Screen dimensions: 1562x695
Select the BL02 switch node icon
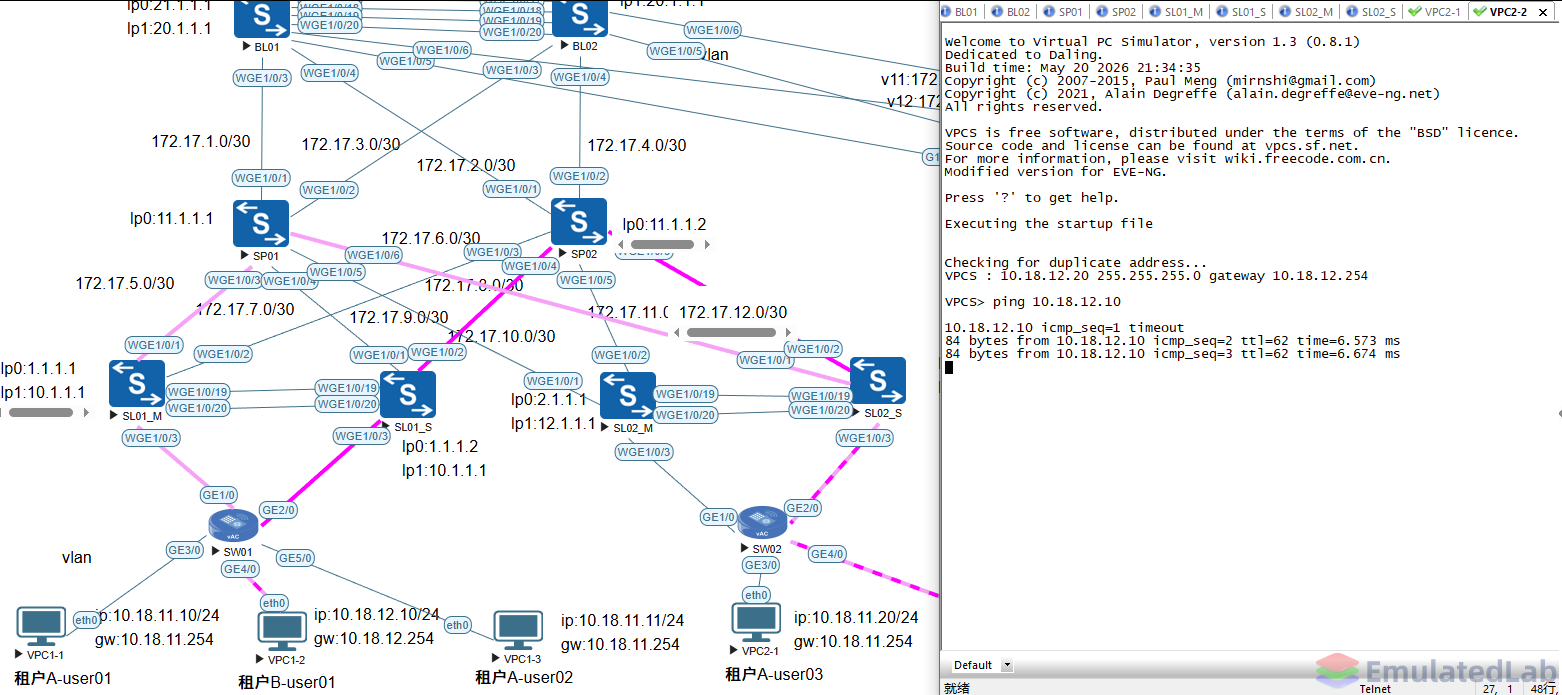click(579, 18)
